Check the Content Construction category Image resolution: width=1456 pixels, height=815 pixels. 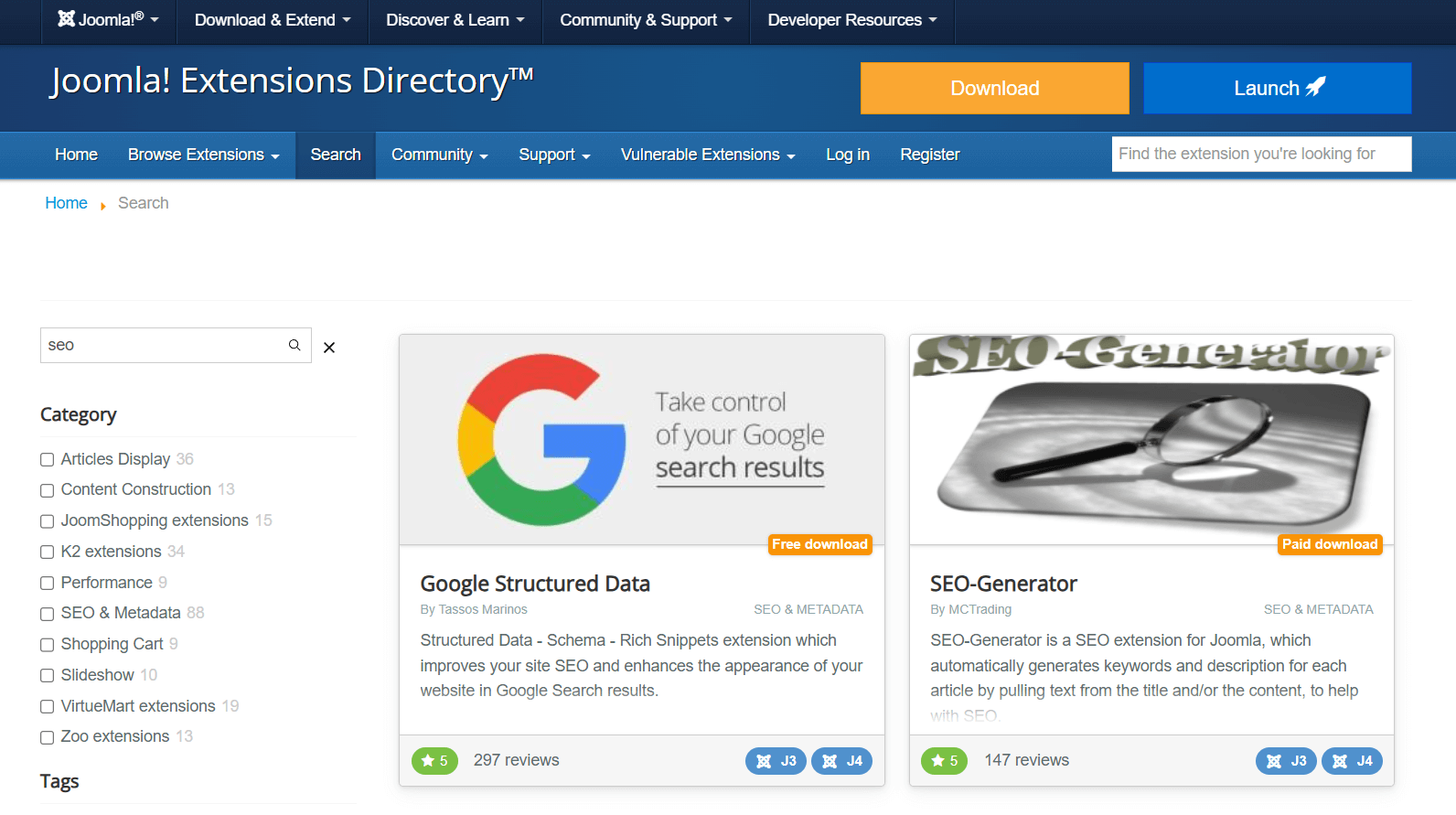[x=48, y=490]
